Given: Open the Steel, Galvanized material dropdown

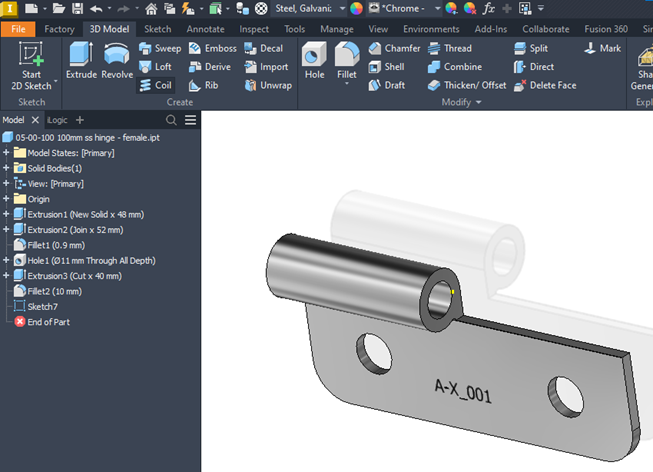Looking at the screenshot, I should tap(343, 8).
